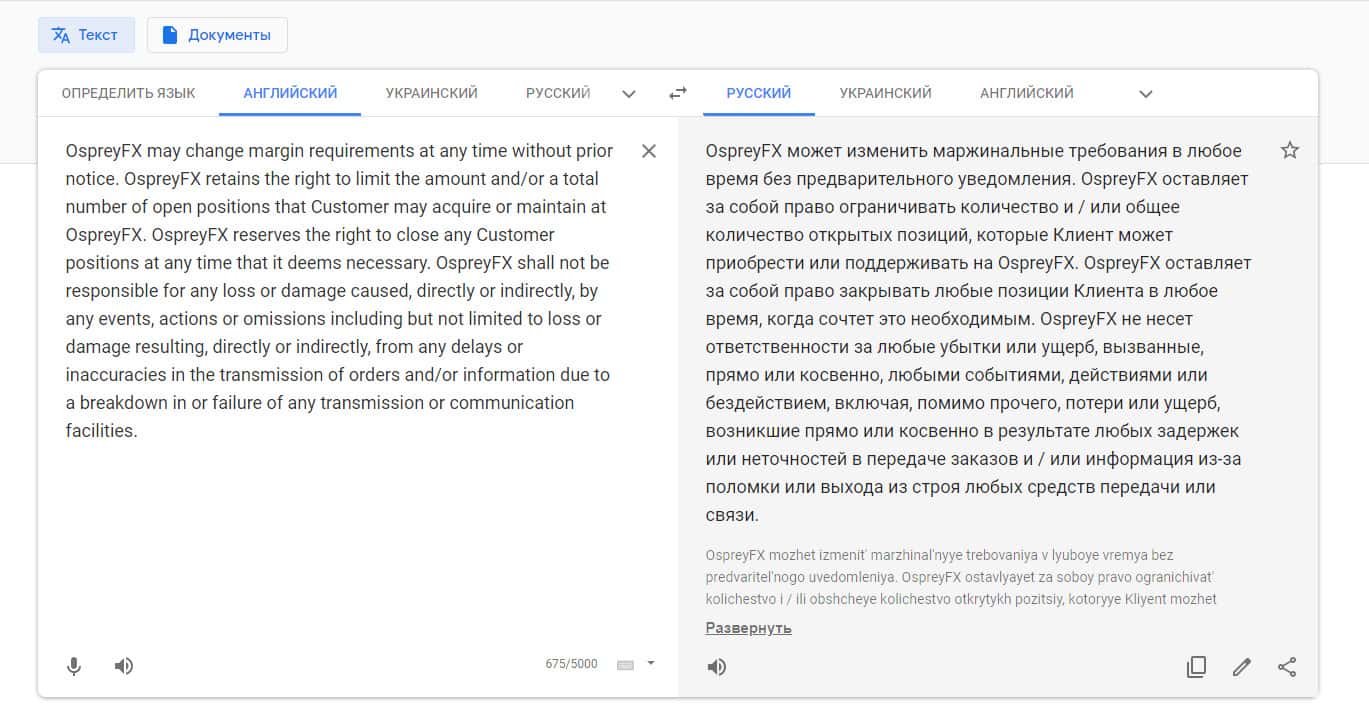Select the Текст translation mode button

(86, 35)
